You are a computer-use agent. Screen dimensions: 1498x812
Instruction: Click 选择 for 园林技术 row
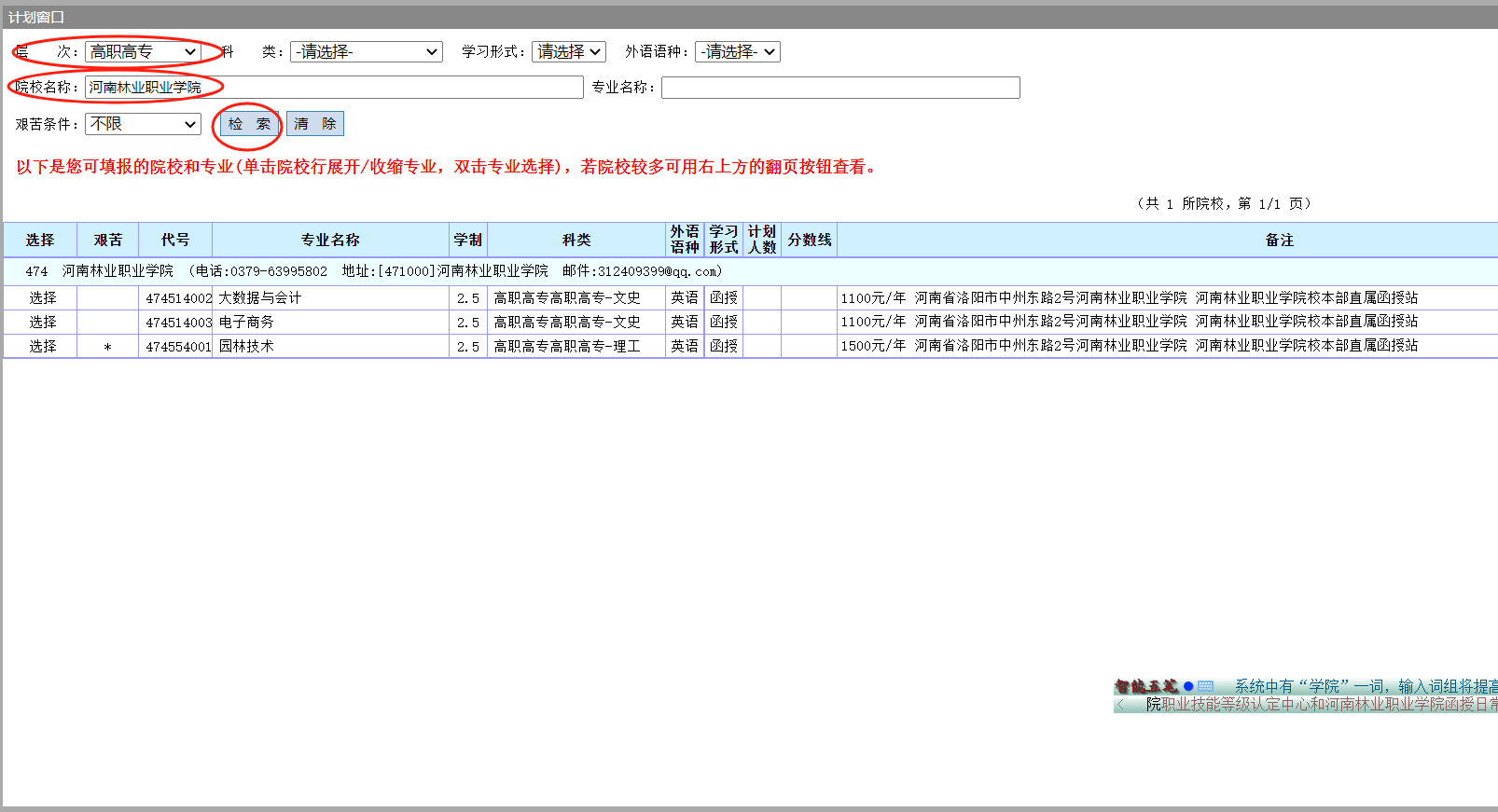point(42,347)
